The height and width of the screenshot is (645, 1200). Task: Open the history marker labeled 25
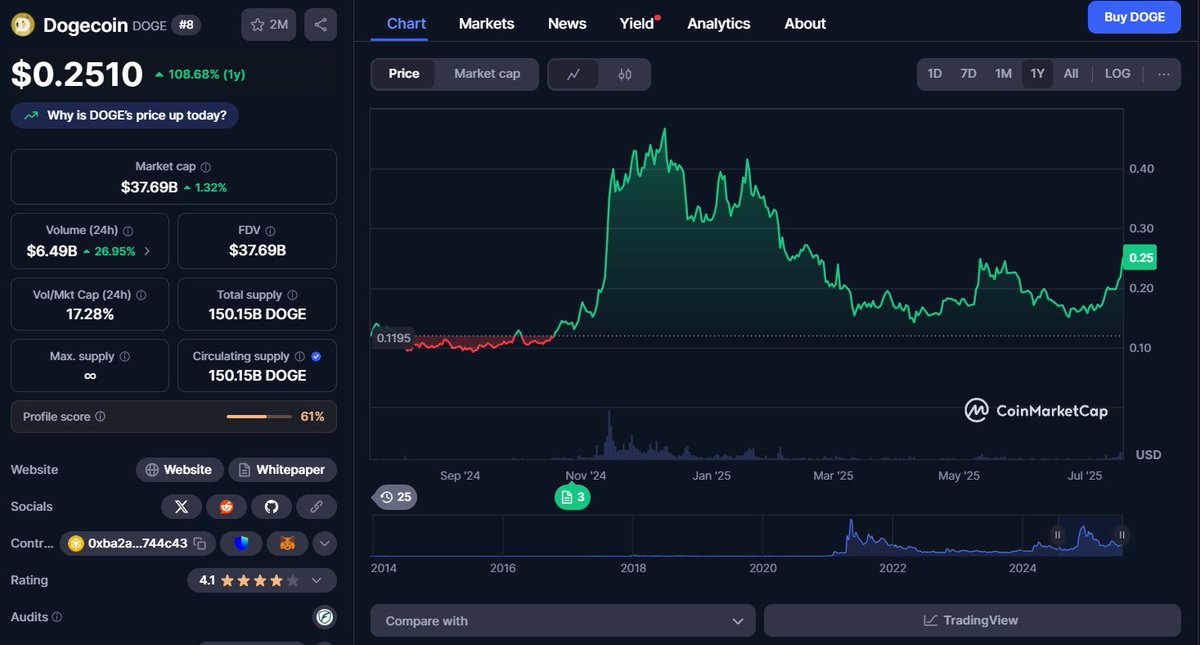pyautogui.click(x=396, y=496)
